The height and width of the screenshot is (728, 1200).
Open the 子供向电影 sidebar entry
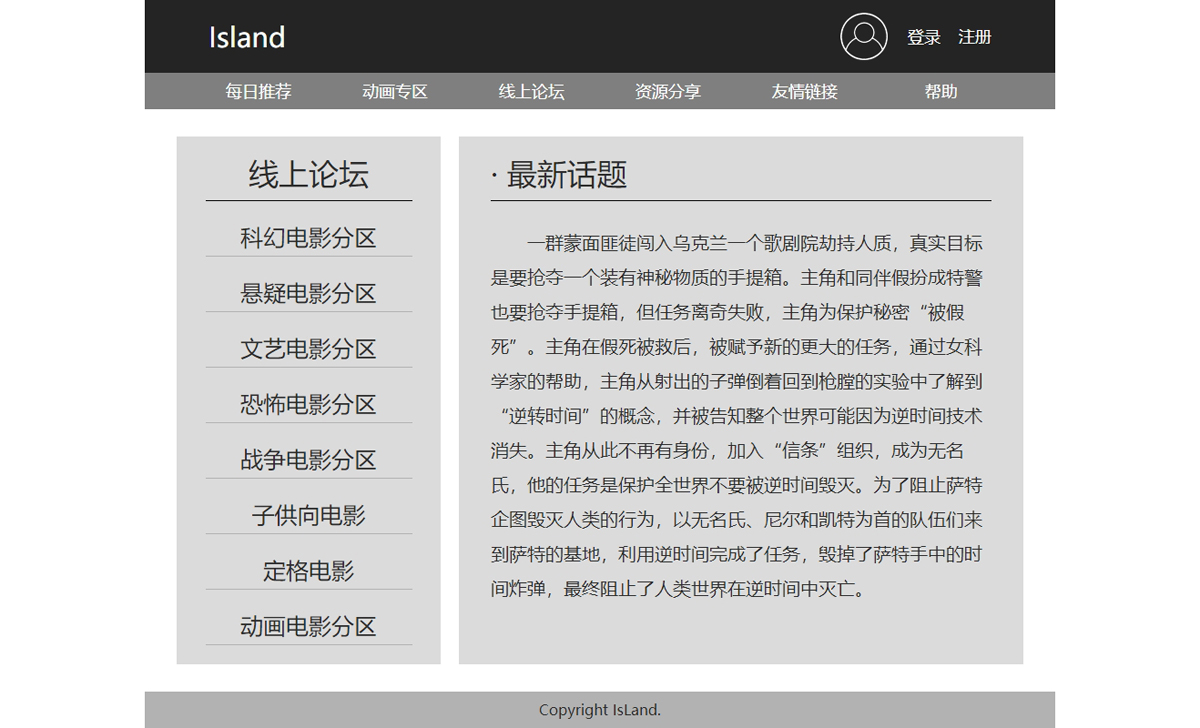(x=309, y=515)
